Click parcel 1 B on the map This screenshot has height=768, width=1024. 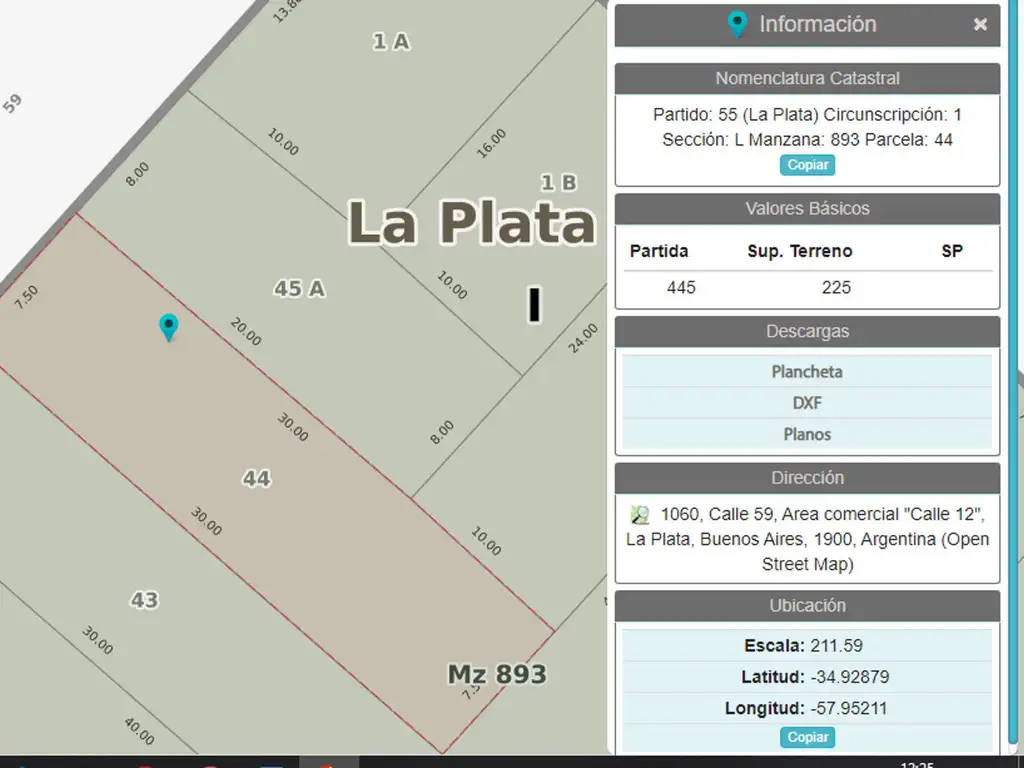point(558,183)
